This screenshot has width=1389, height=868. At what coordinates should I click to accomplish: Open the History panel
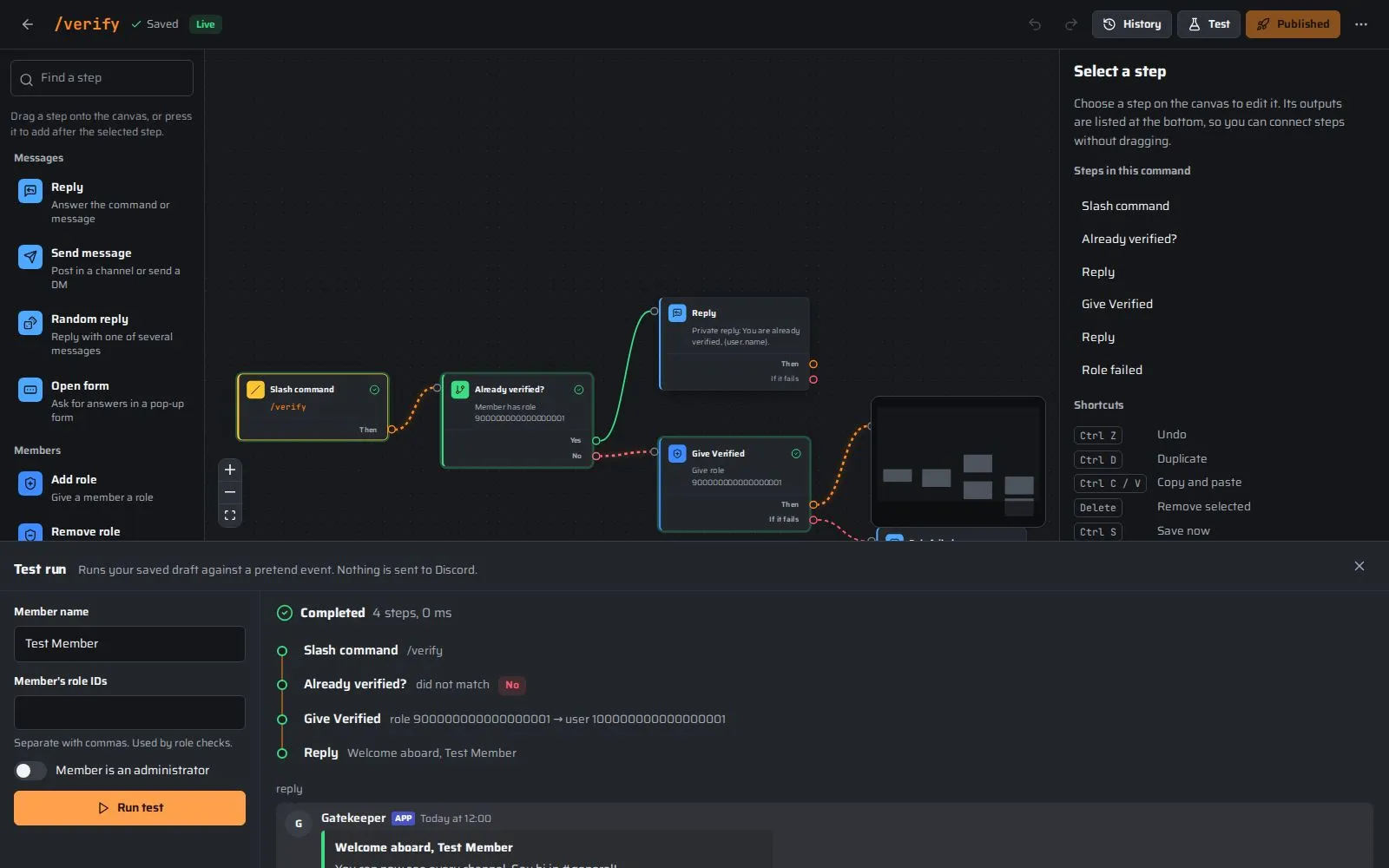1132,24
